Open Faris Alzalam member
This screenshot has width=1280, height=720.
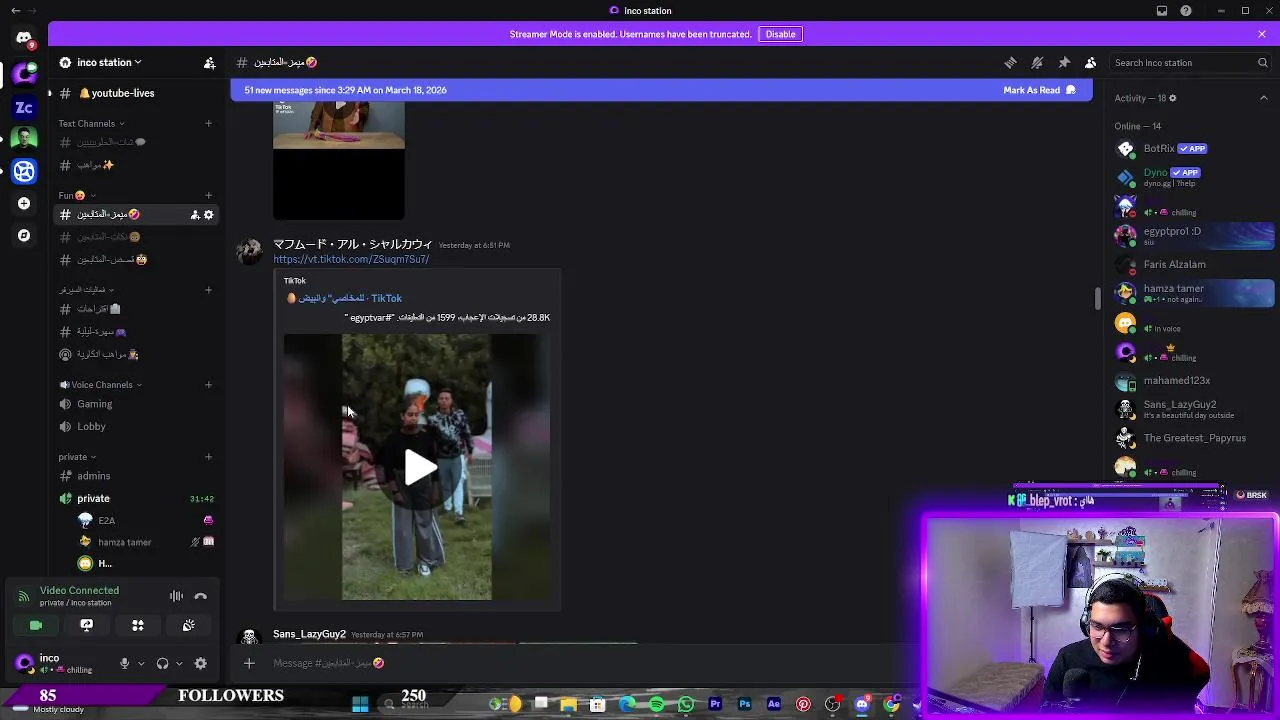tap(1194, 265)
